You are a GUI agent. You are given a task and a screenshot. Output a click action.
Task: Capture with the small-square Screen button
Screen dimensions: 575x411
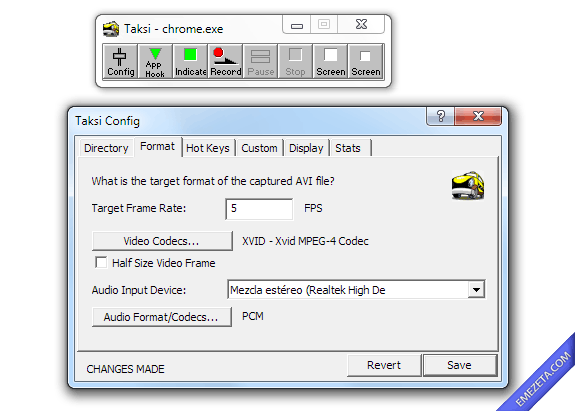click(366, 61)
